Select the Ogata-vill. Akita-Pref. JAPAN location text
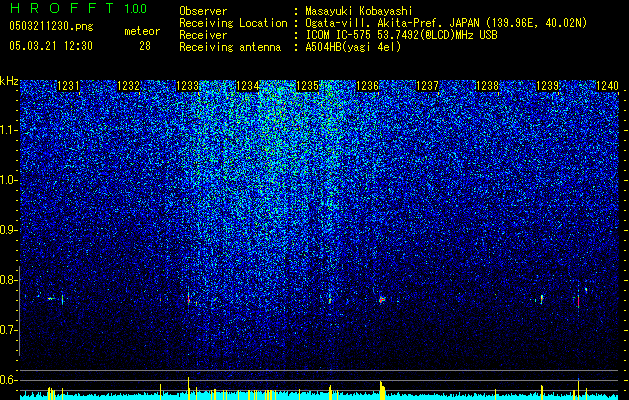629x400 pixels. [446, 23]
